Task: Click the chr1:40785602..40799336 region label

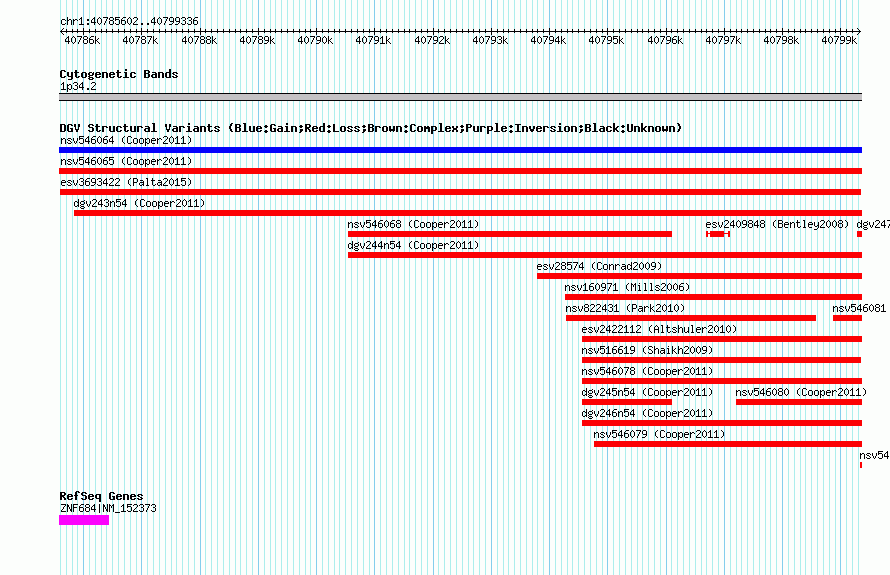Action: 129,21
